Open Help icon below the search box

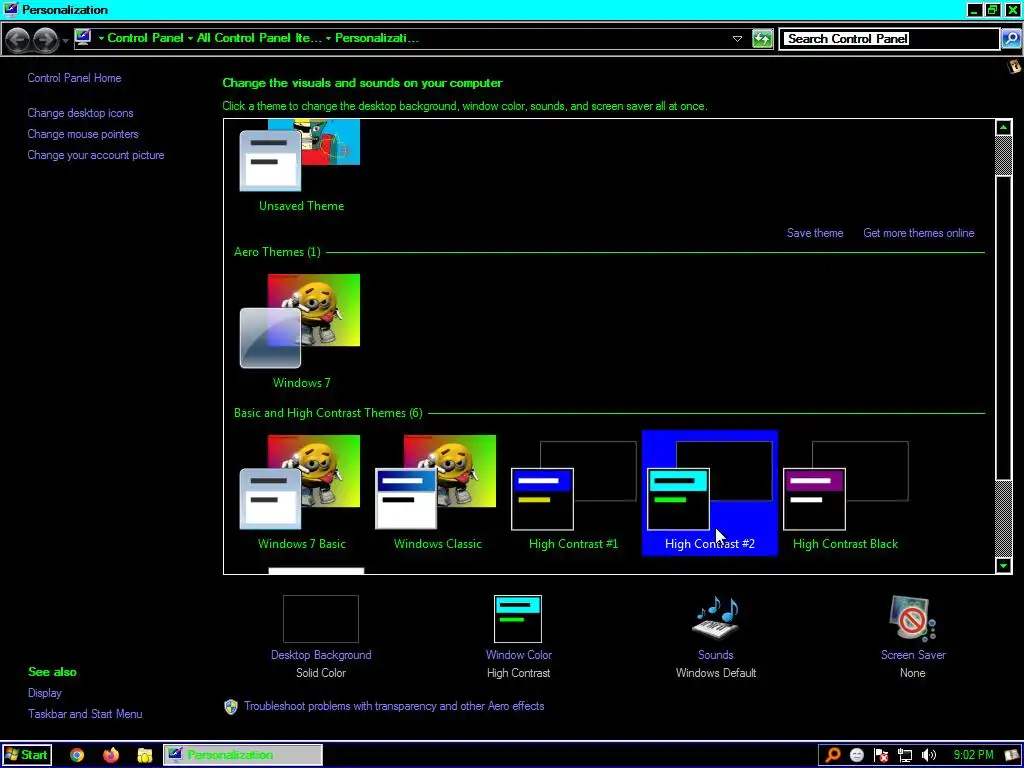pos(1015,65)
